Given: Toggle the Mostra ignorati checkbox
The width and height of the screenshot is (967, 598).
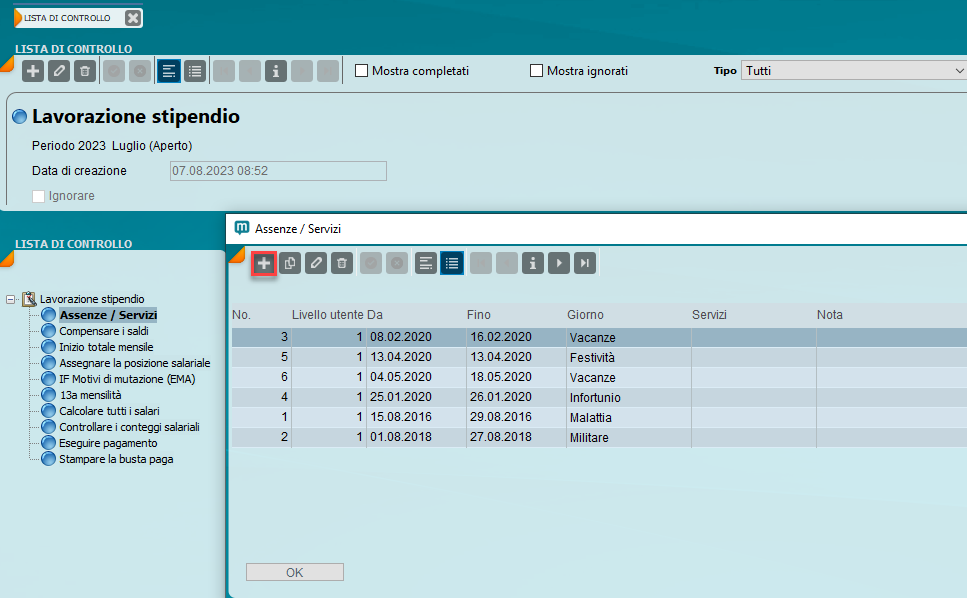Looking at the screenshot, I should [536, 71].
